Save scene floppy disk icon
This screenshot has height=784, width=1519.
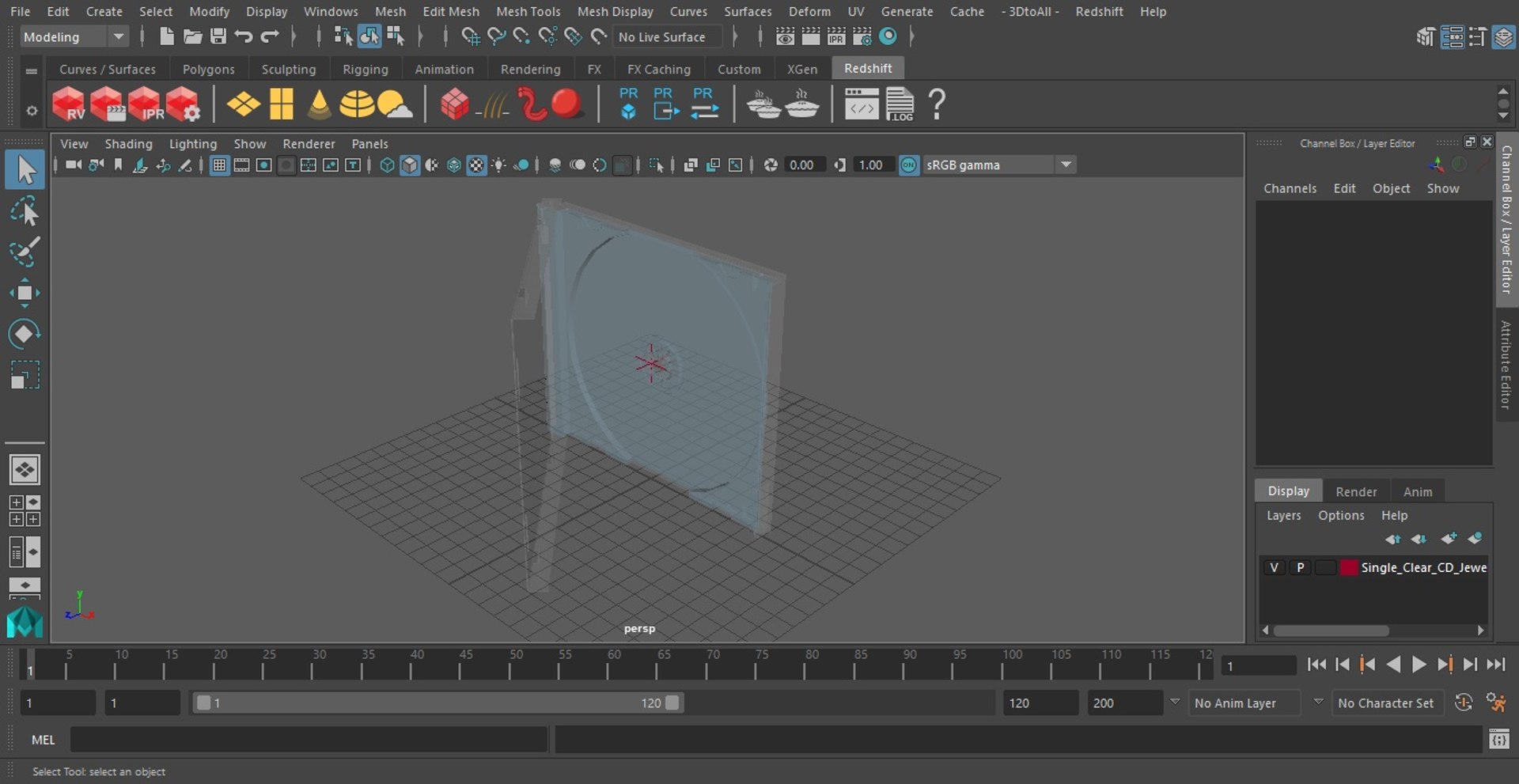[x=218, y=36]
